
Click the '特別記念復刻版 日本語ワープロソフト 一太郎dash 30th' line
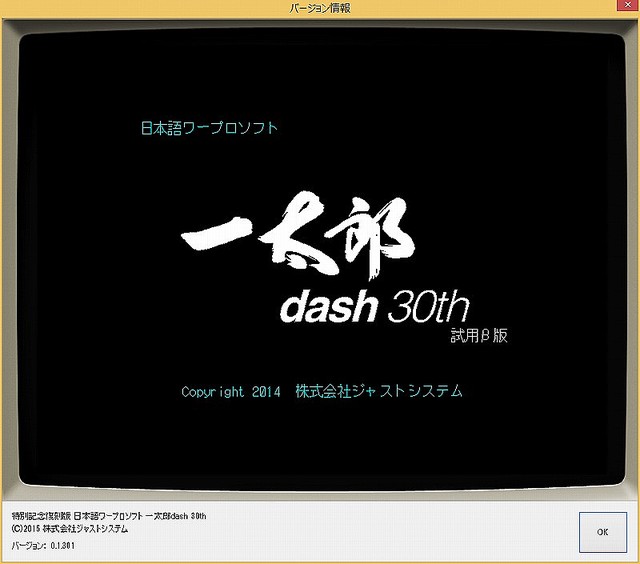[x=109, y=516]
